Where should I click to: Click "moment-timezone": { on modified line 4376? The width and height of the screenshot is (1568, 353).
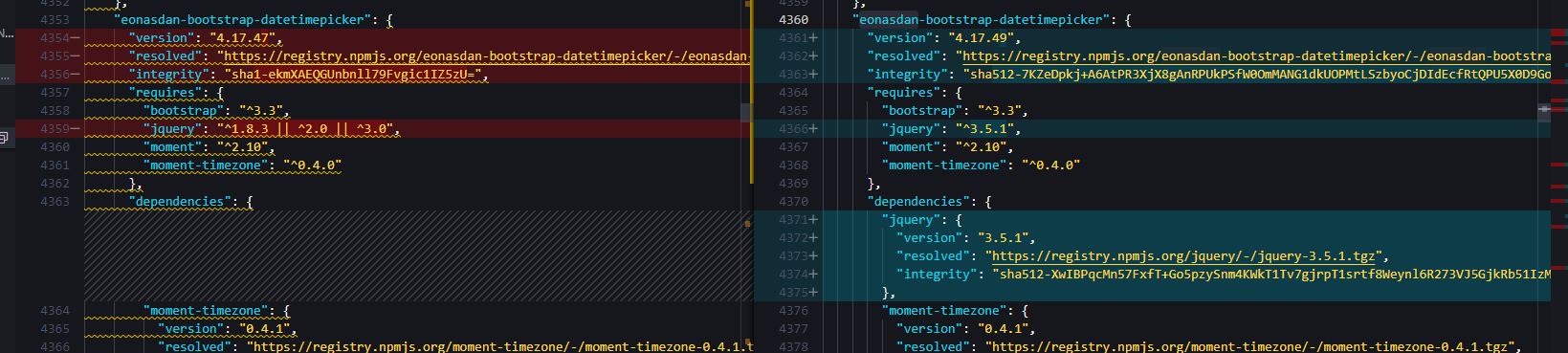[955, 310]
